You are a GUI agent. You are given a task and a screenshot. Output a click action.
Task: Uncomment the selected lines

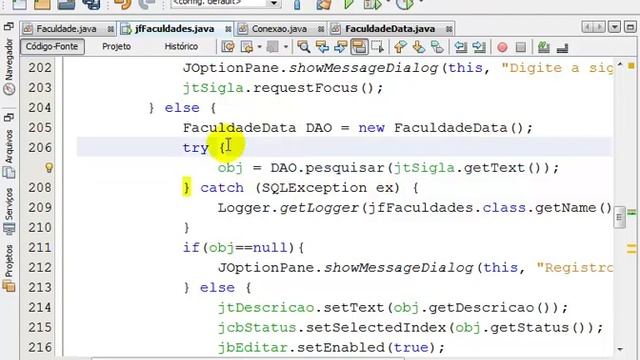[x=562, y=48]
